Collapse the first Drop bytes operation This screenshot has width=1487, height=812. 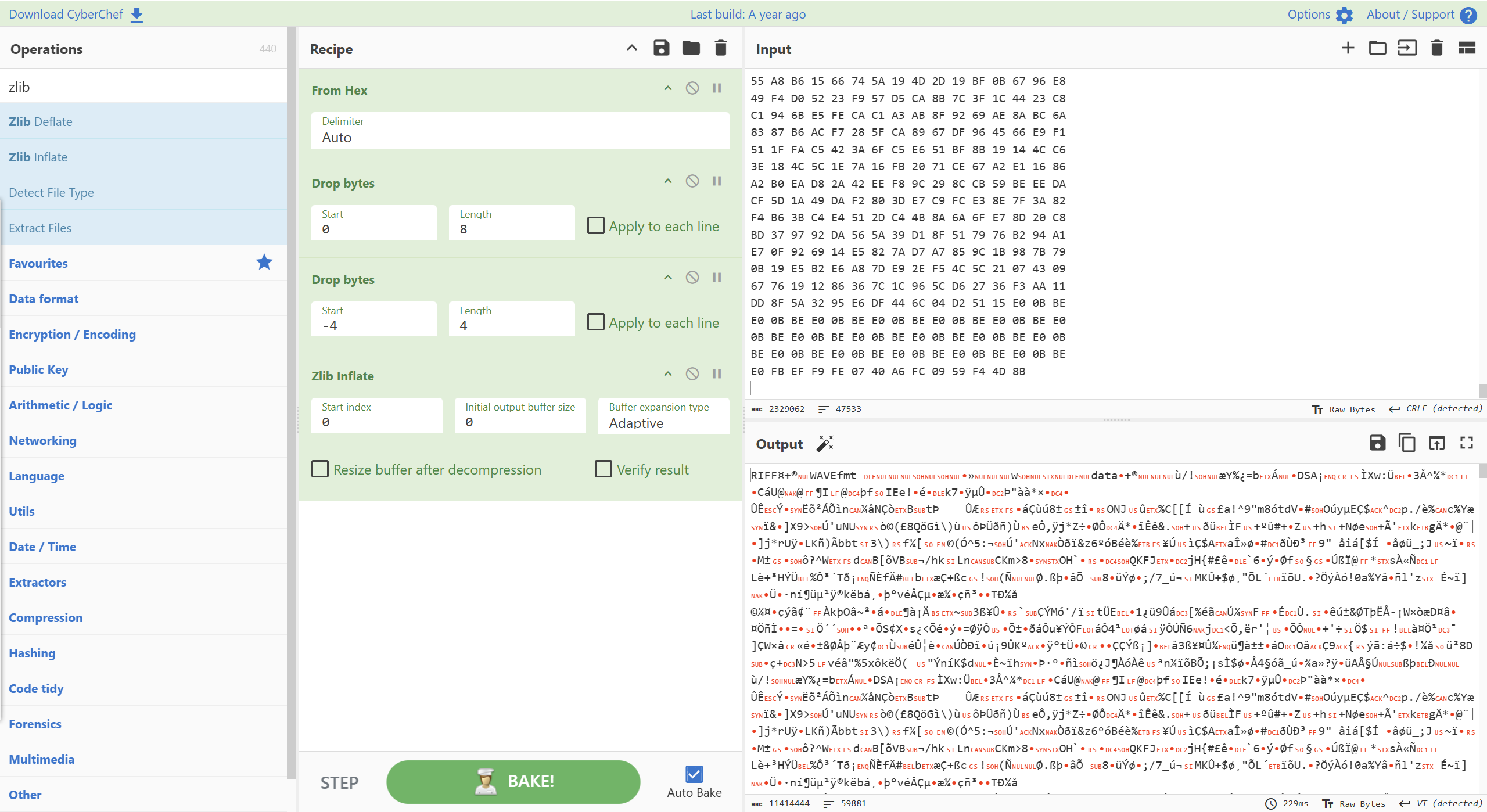[668, 181]
